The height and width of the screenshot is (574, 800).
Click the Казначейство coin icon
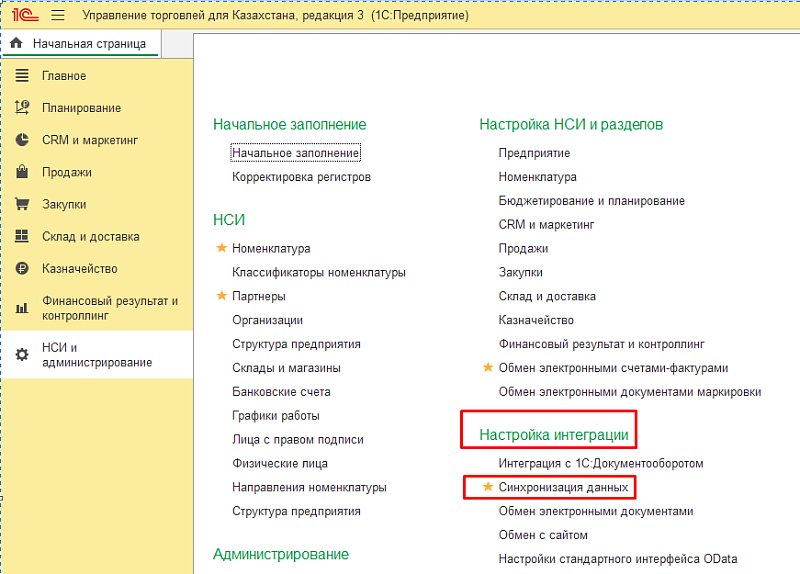point(22,269)
